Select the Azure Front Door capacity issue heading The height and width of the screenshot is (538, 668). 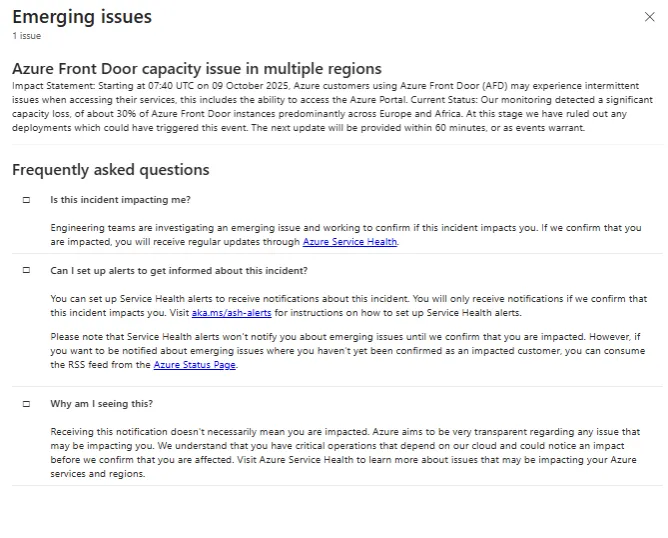(x=197, y=69)
